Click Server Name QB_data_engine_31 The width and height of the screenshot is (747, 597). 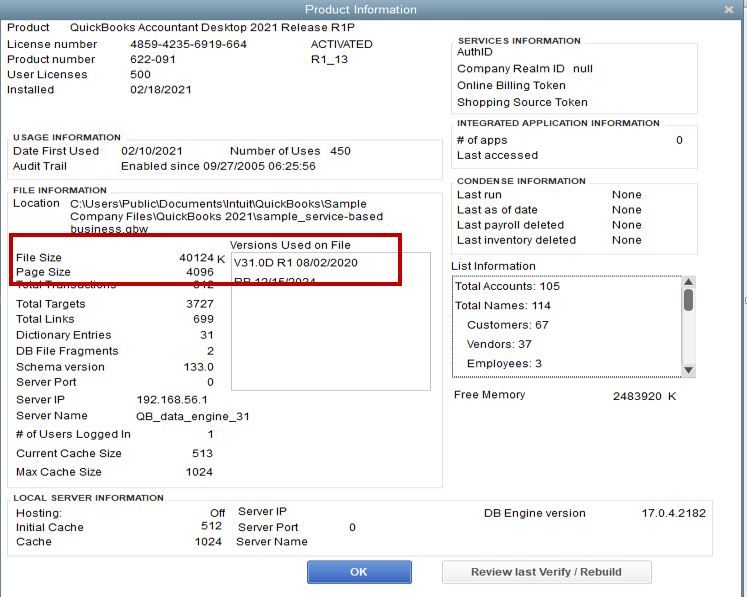[192, 417]
